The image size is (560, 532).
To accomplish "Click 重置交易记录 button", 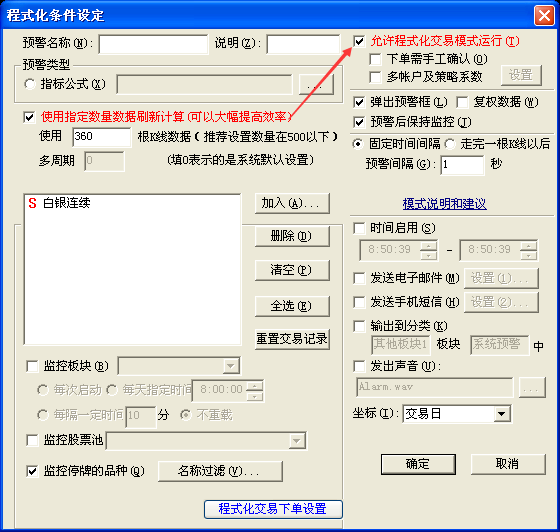I will (x=292, y=339).
